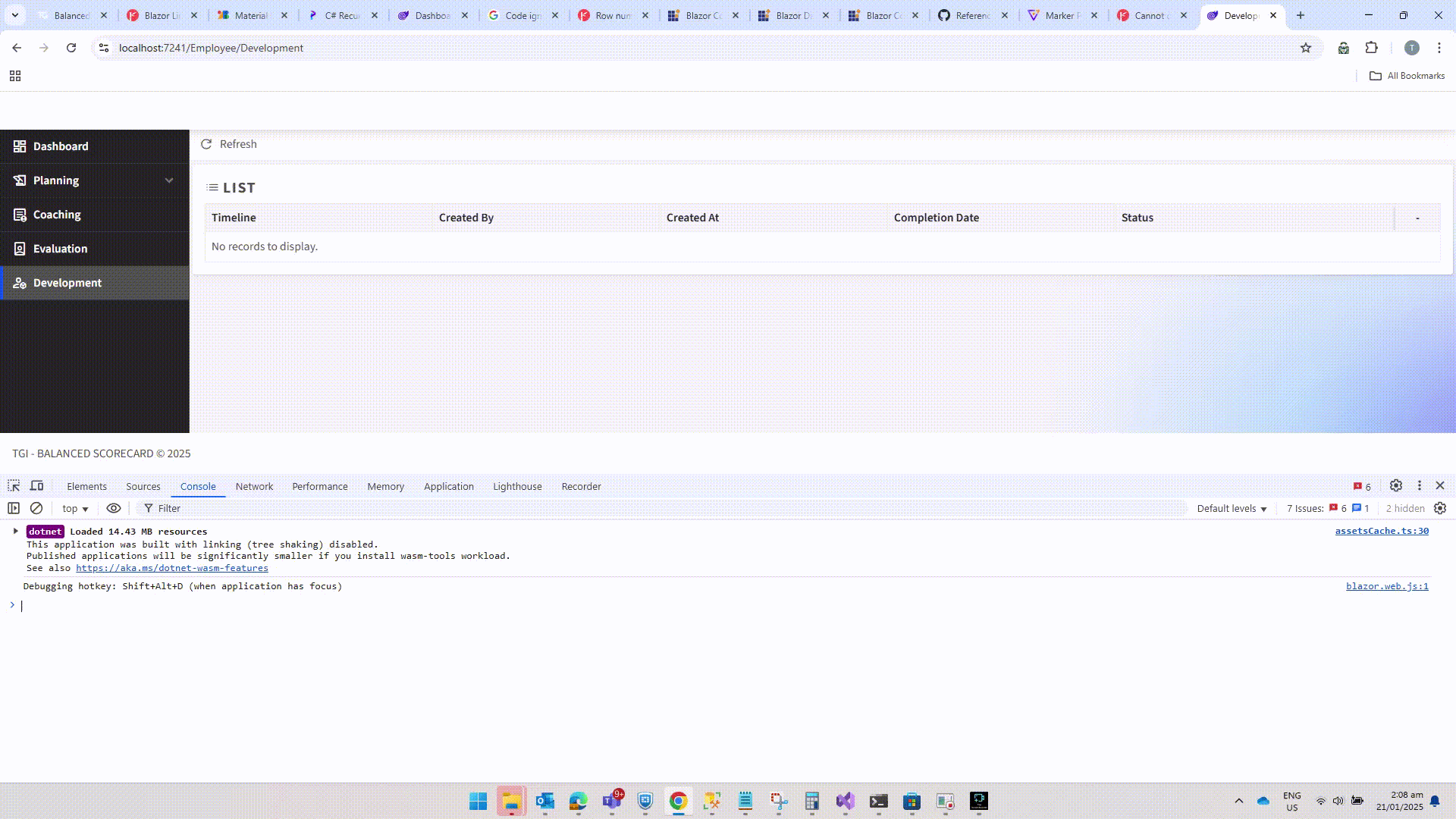Switch to the Network DevTools tab
The height and width of the screenshot is (819, 1456).
tap(254, 486)
